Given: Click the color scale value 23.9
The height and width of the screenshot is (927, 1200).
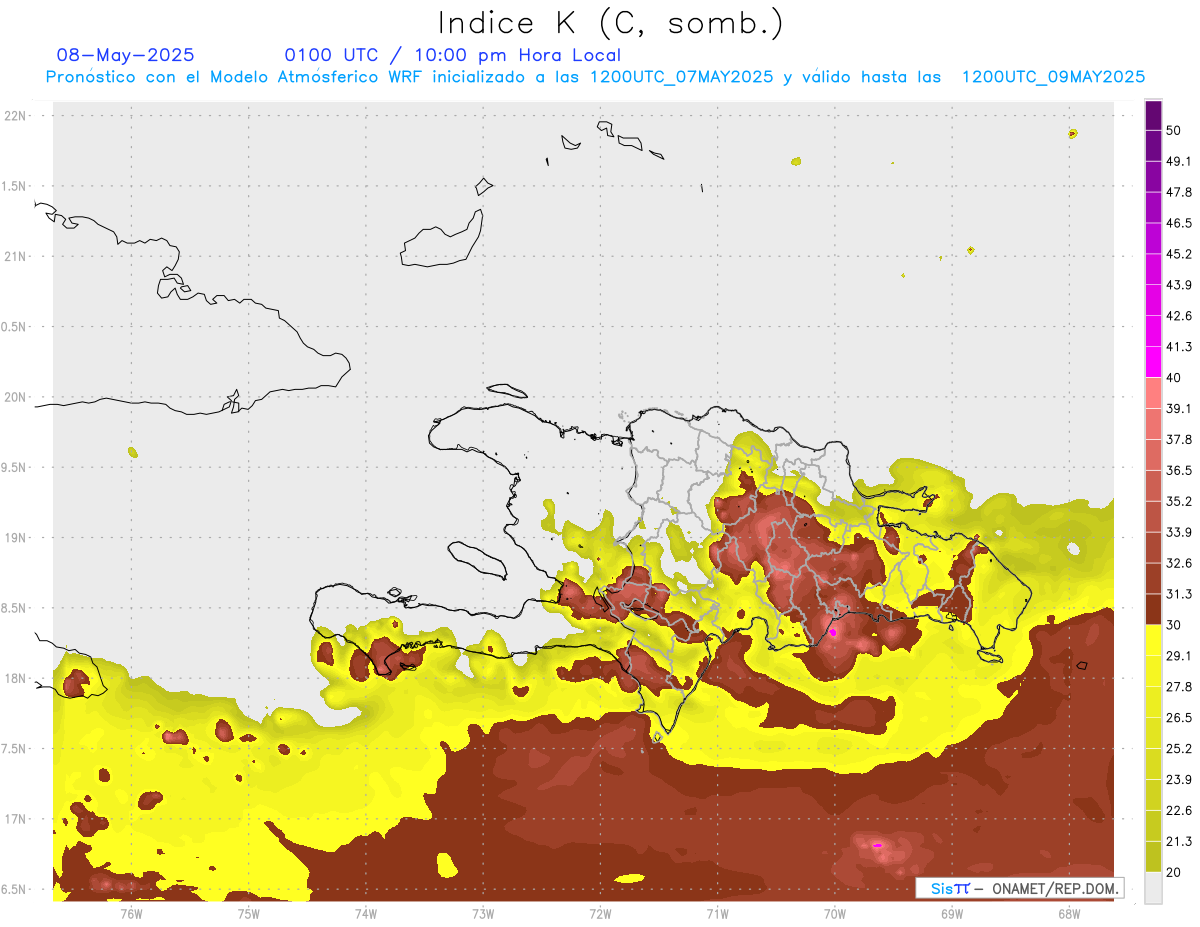Looking at the screenshot, I should pos(1178,780).
